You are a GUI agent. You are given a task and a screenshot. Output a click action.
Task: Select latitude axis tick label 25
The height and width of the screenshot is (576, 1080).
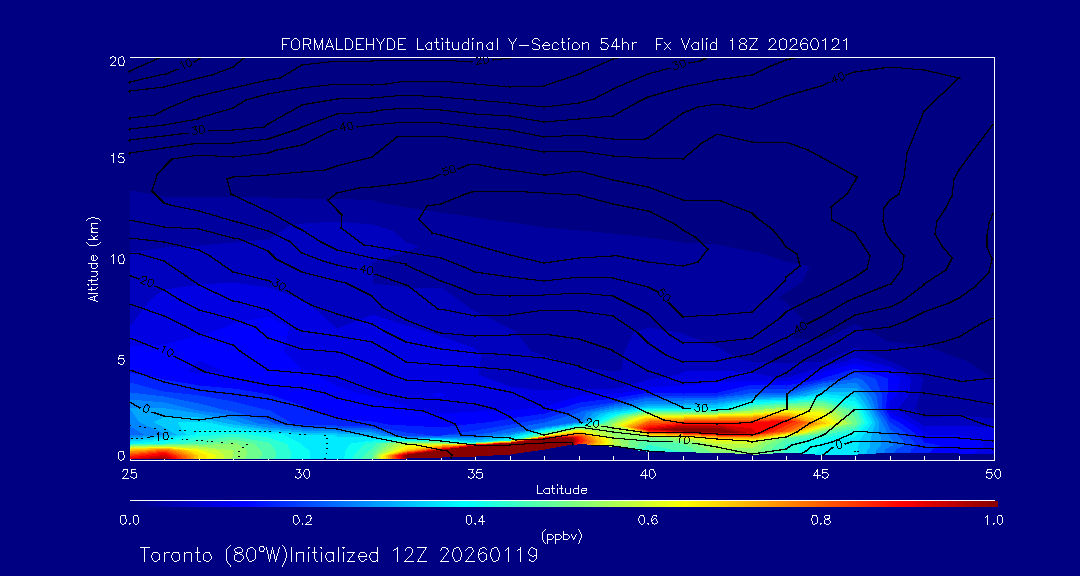[129, 474]
